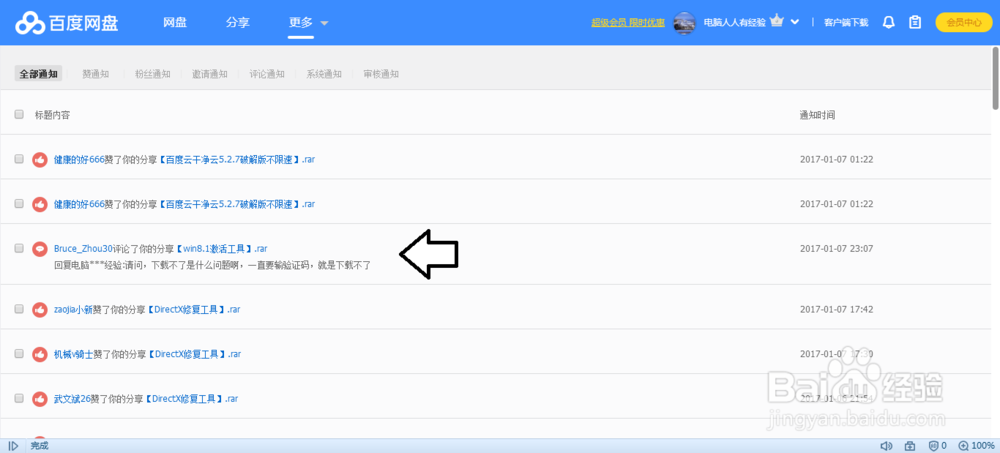Screen dimensions: 1000x453
Task: Click 完成 status text in the status bar
Action: click(40, 446)
